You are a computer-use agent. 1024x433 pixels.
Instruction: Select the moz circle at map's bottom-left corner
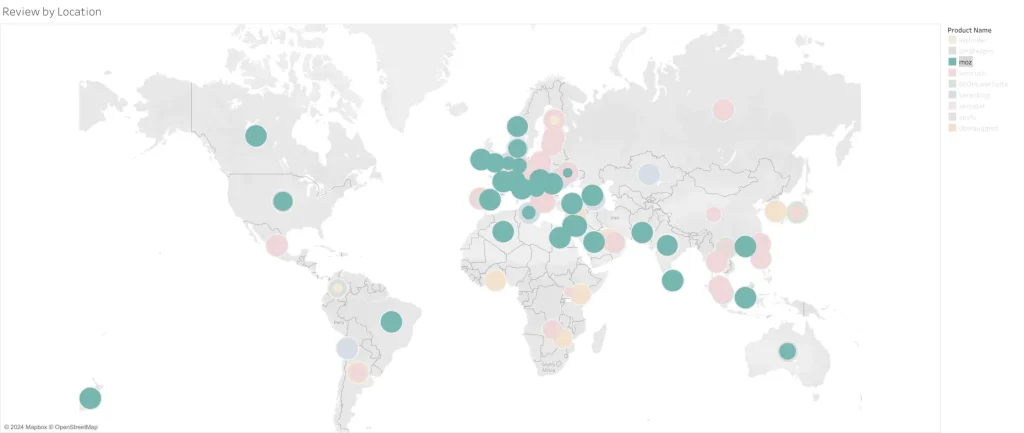(x=90, y=398)
